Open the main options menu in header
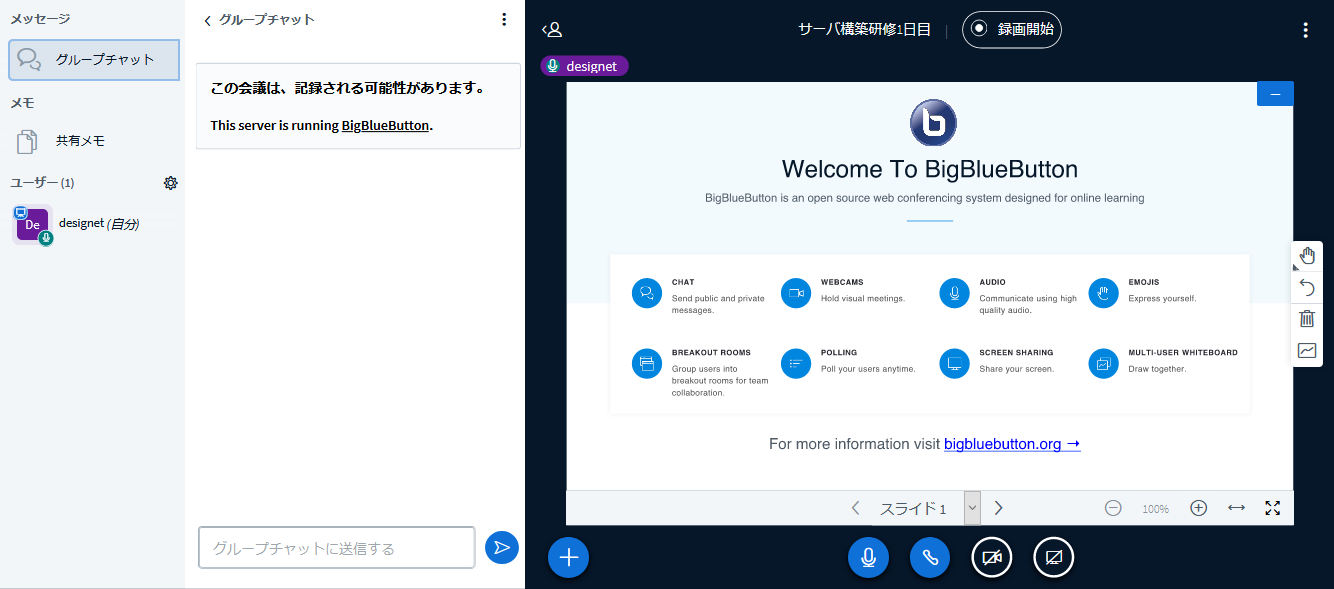The image size is (1334, 589). 1305,30
